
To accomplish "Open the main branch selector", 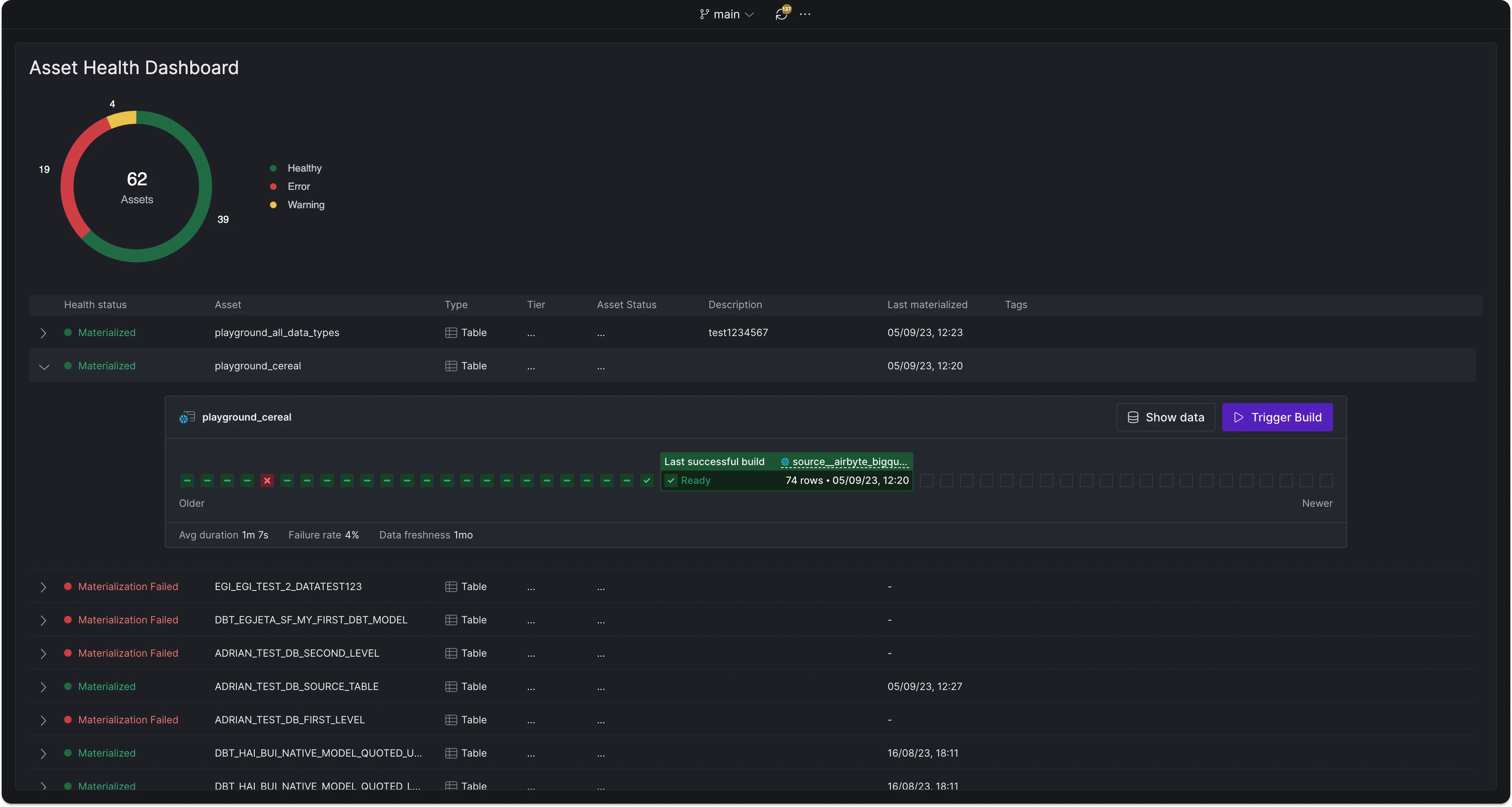I will (x=726, y=14).
